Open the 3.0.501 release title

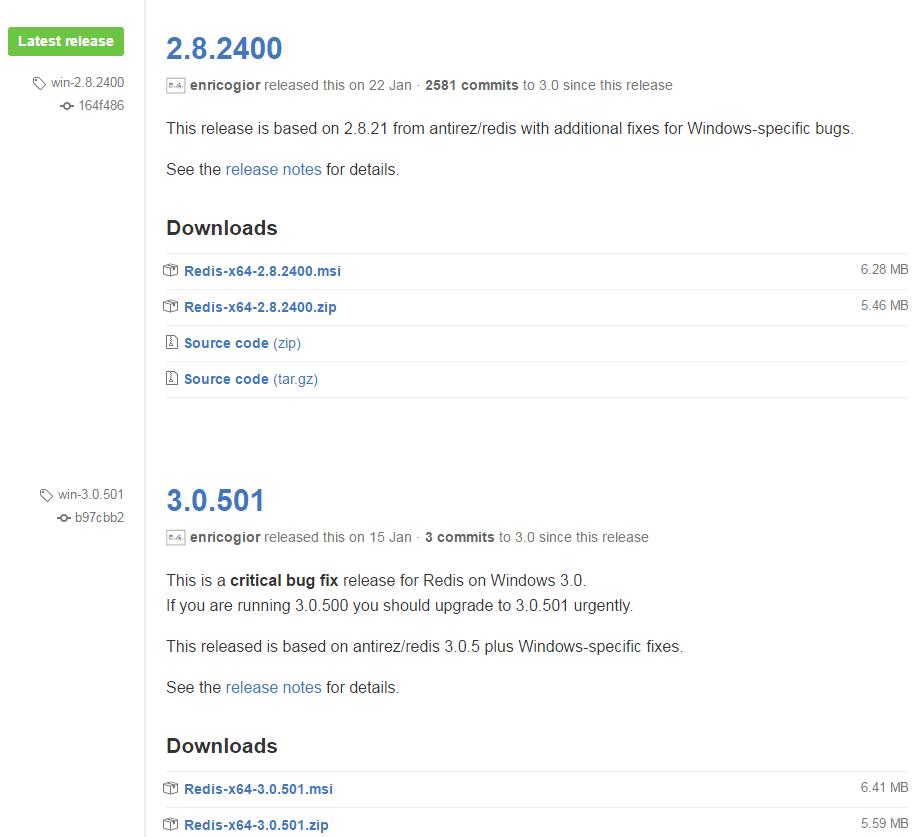point(215,501)
